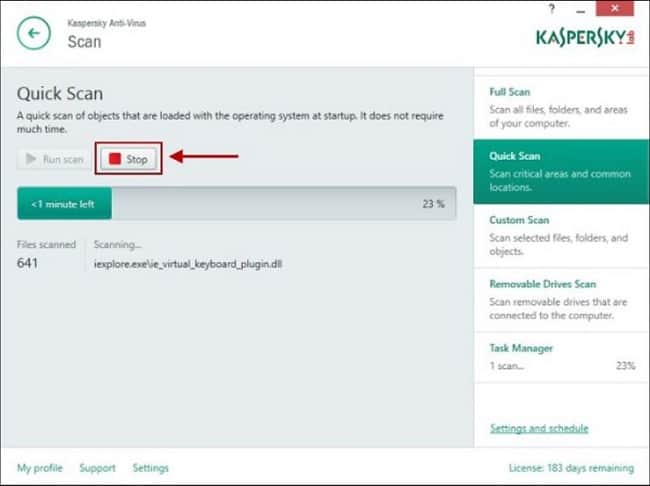Click the files scanned count 641

point(27,263)
